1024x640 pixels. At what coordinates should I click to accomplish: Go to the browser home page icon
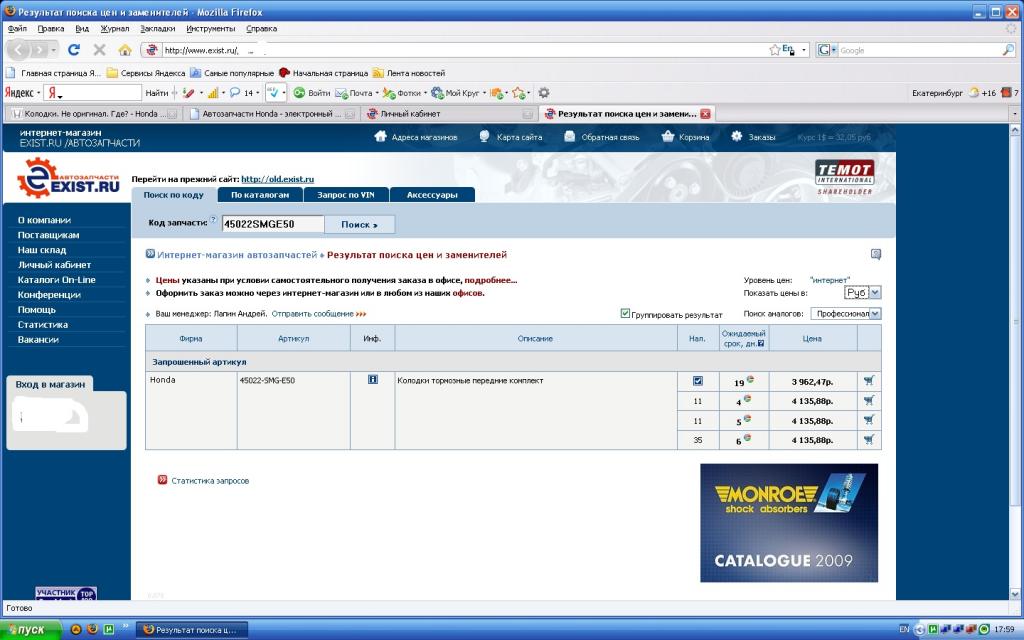(x=125, y=50)
